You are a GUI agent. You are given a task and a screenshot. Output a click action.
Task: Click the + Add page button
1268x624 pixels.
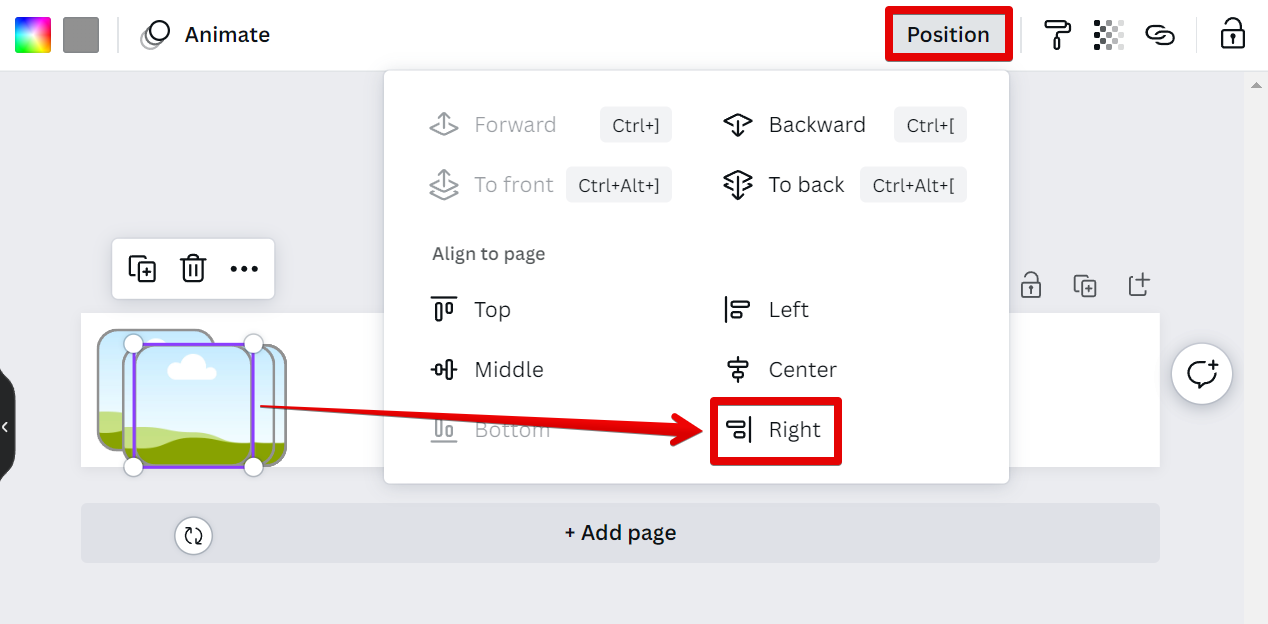pyautogui.click(x=620, y=533)
